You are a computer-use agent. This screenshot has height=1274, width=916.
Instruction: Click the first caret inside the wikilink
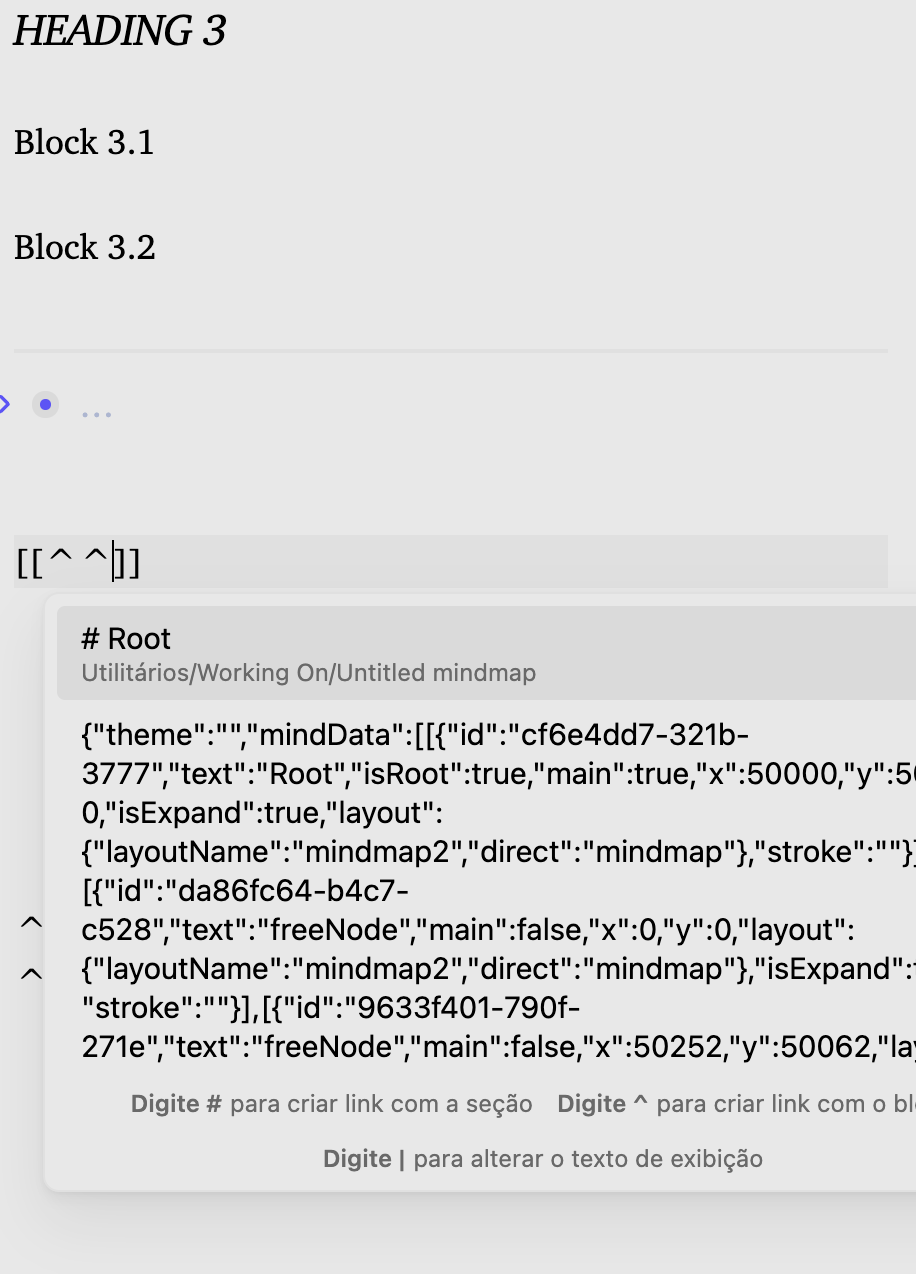tap(61, 561)
